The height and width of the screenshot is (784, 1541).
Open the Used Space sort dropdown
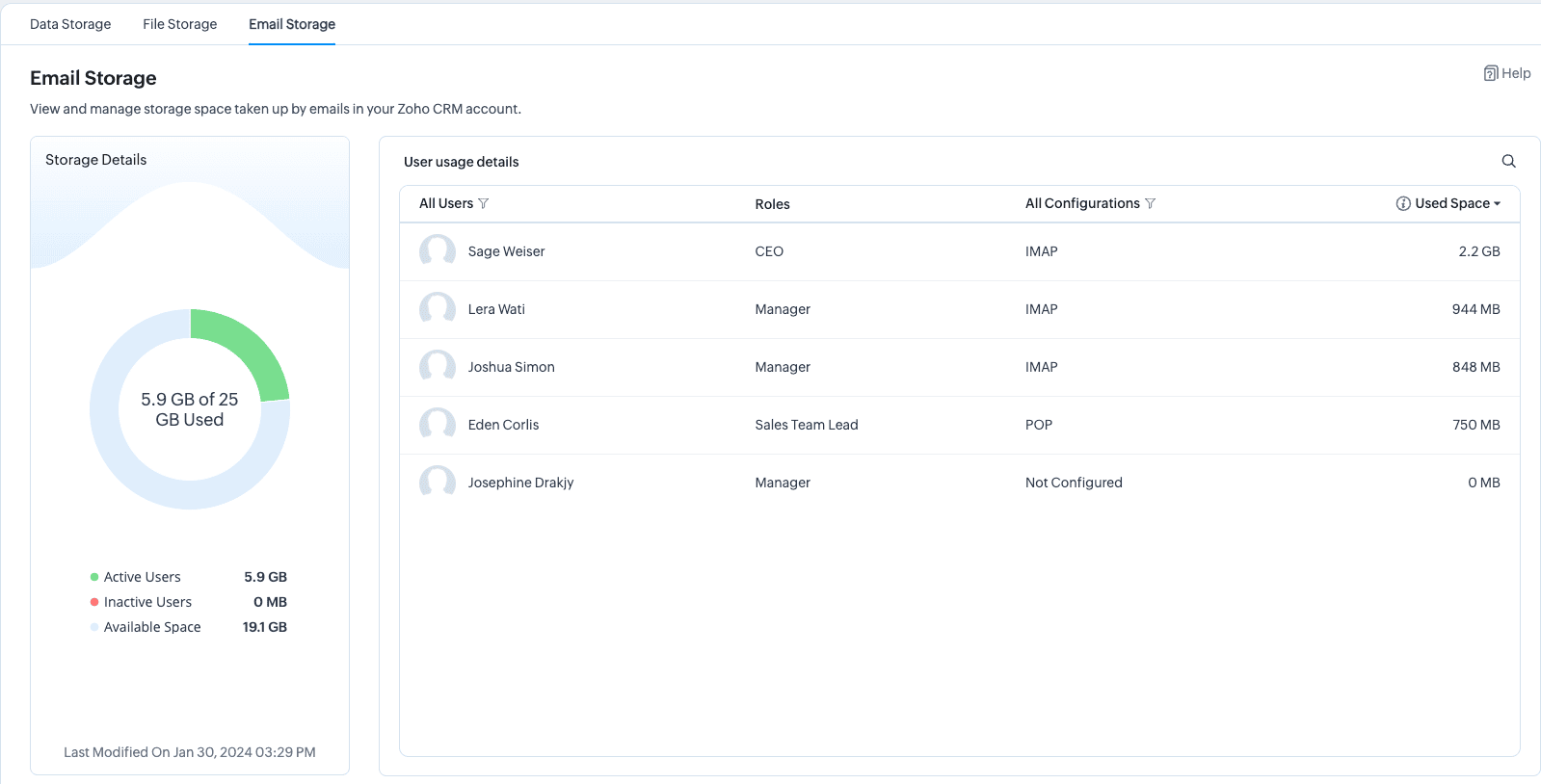pyautogui.click(x=1458, y=203)
